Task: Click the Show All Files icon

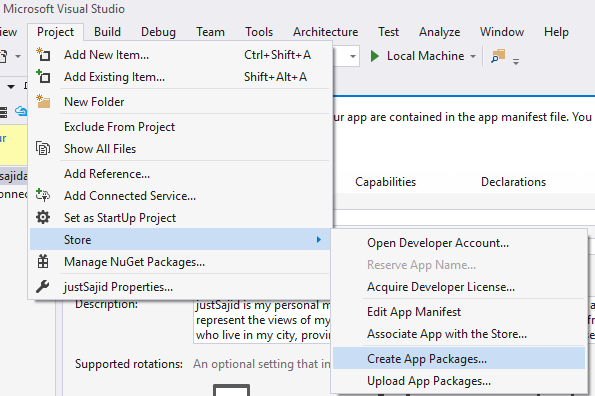Action: coord(43,148)
